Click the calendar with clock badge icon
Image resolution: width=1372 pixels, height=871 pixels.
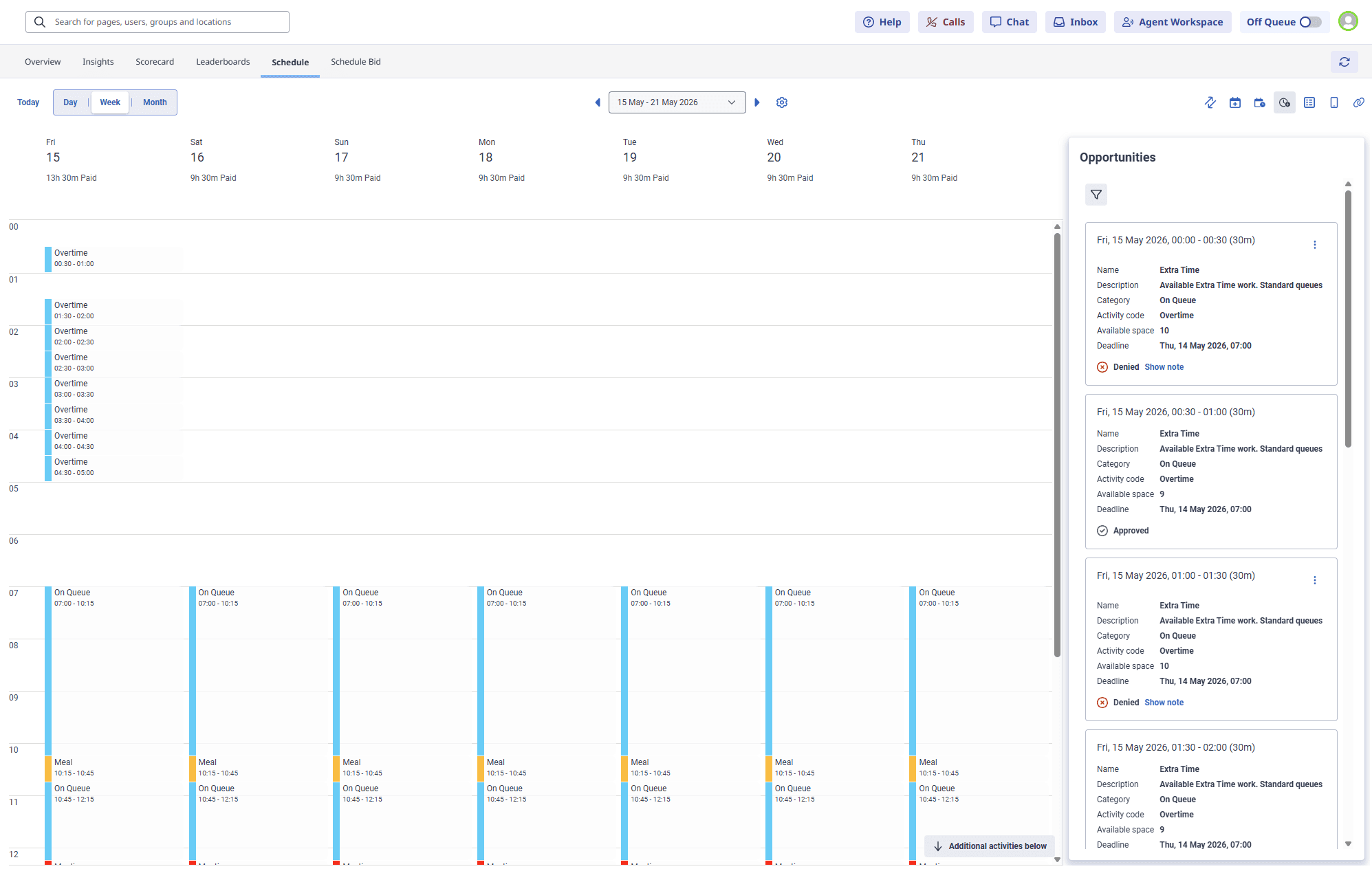[x=1260, y=102]
